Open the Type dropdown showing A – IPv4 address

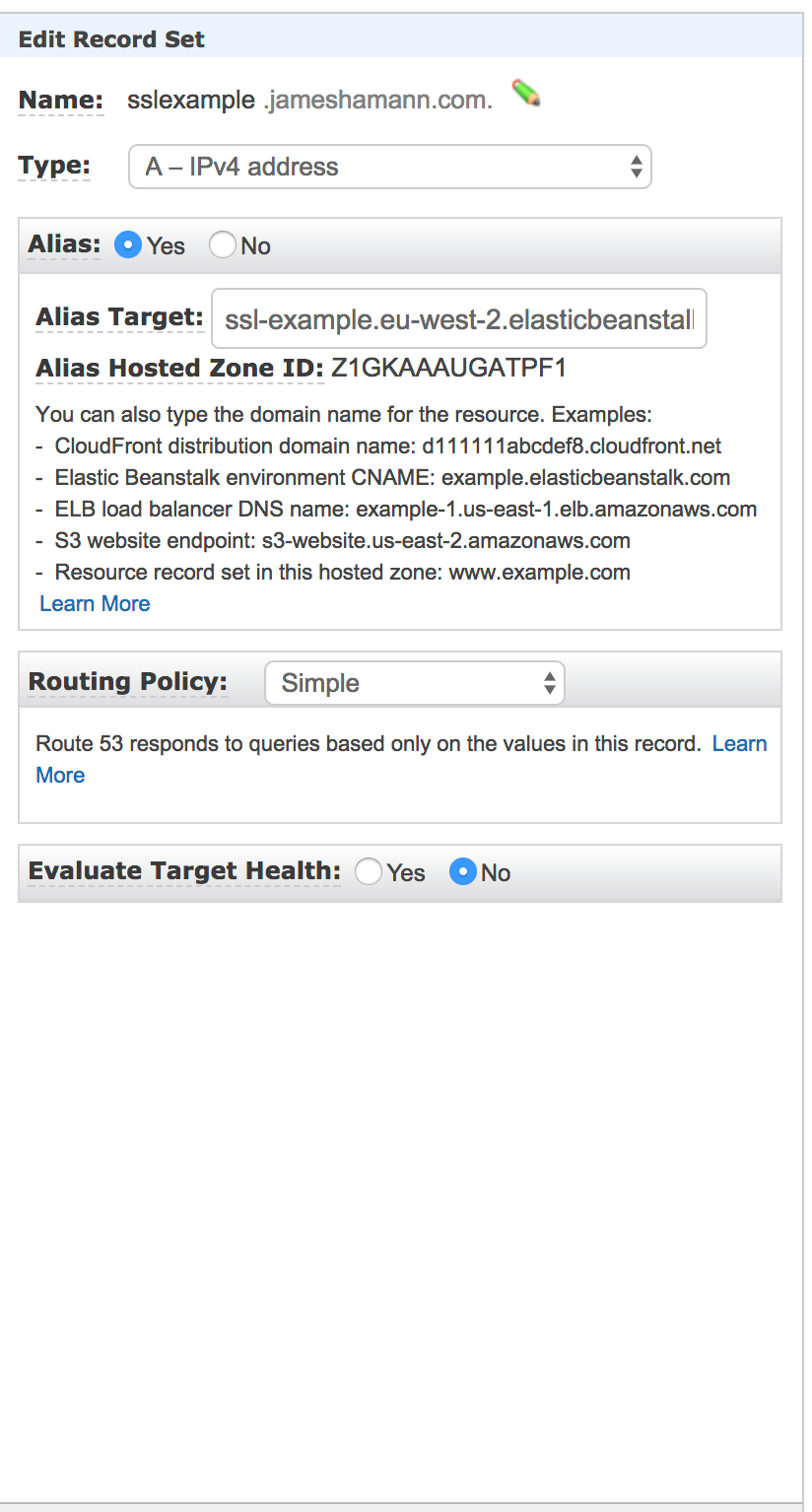tap(390, 167)
